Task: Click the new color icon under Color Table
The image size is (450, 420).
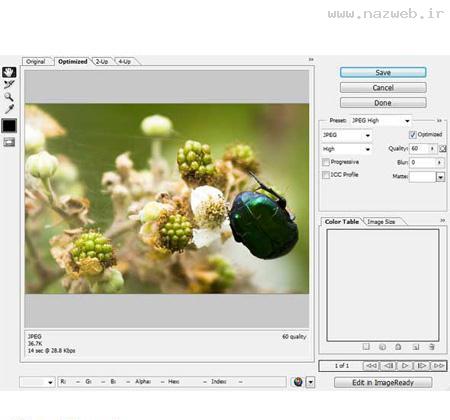Action: (x=416, y=347)
